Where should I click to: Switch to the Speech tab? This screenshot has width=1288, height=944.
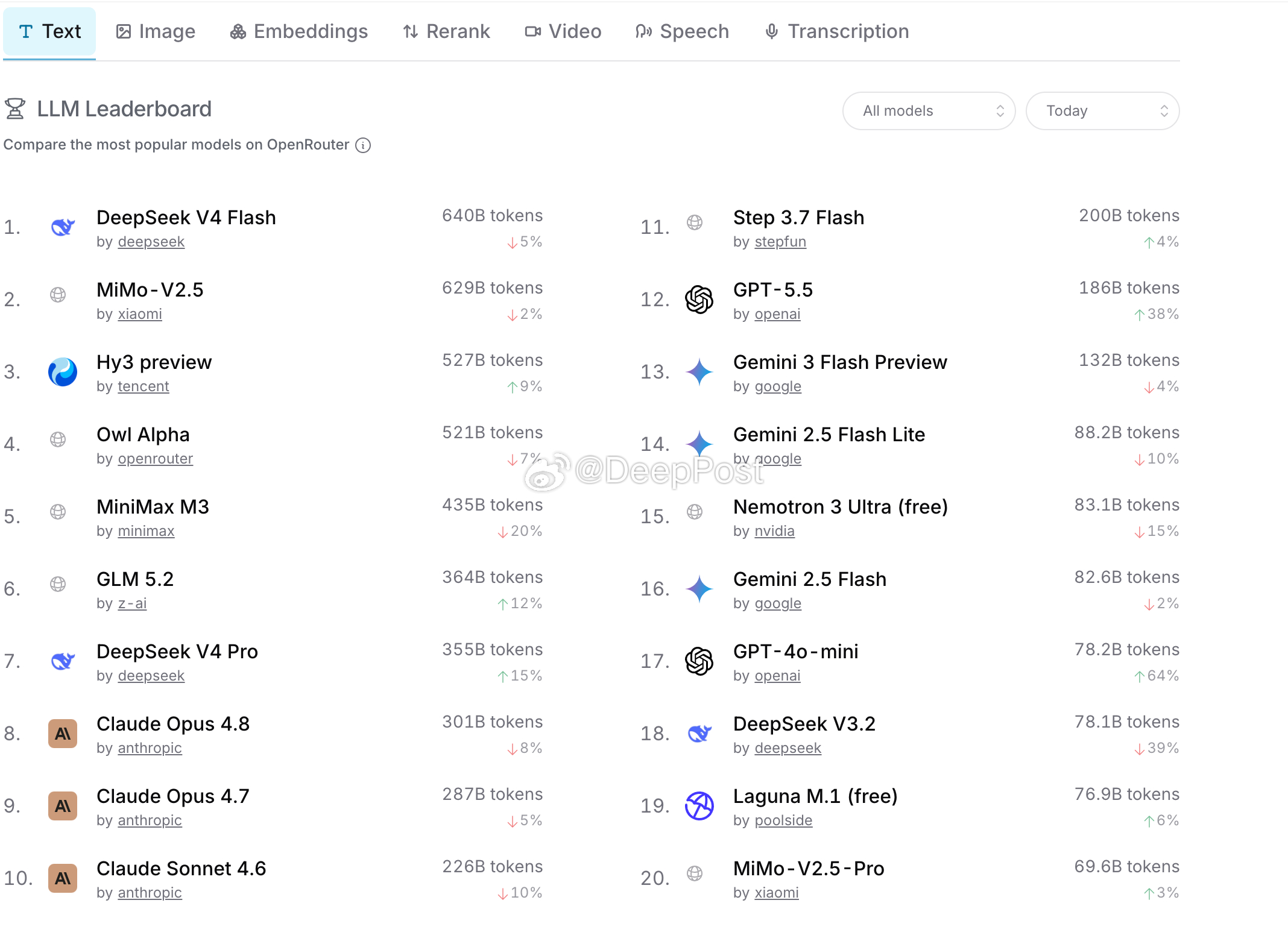(x=682, y=31)
